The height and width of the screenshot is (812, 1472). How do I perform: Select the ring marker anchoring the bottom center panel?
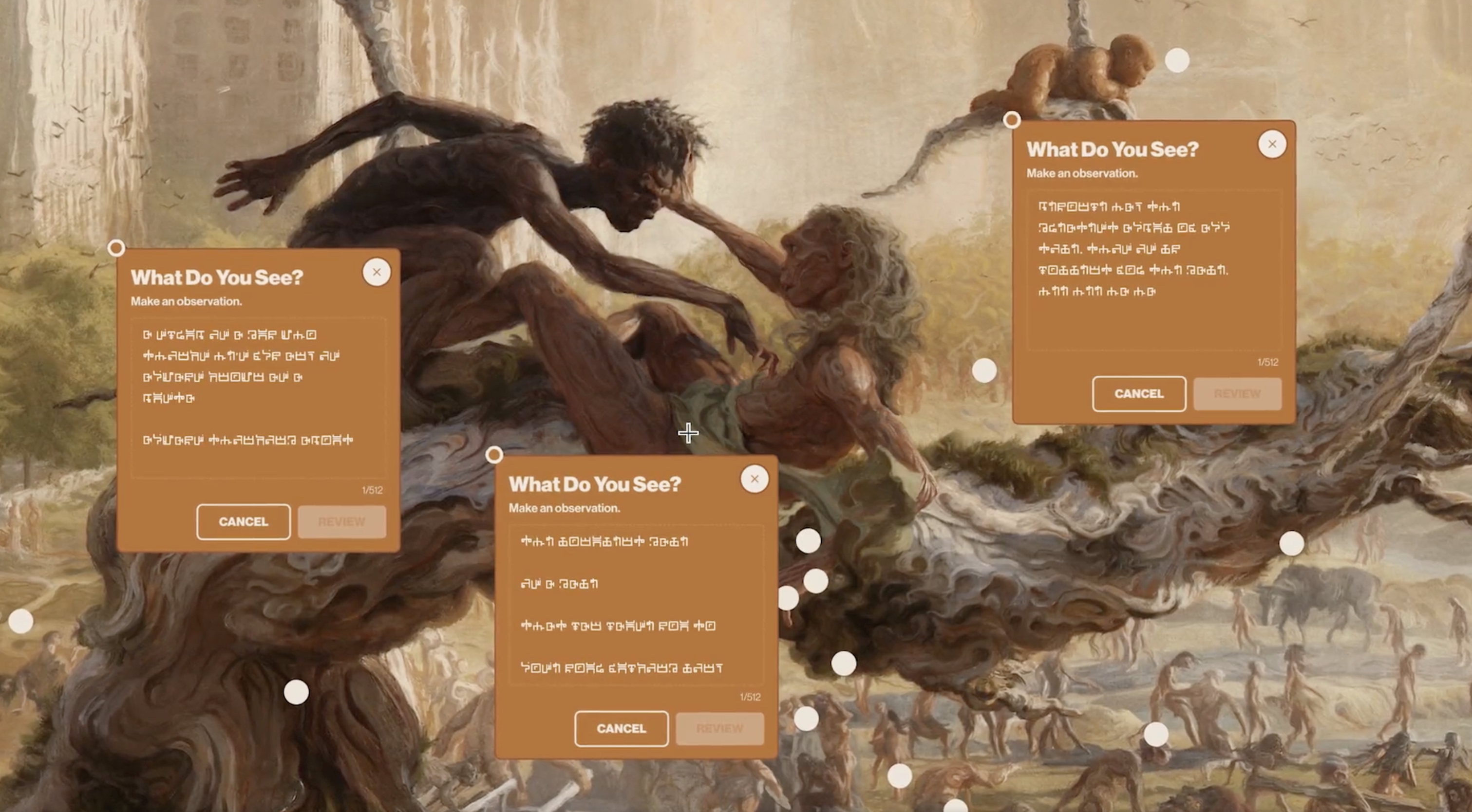(x=494, y=455)
